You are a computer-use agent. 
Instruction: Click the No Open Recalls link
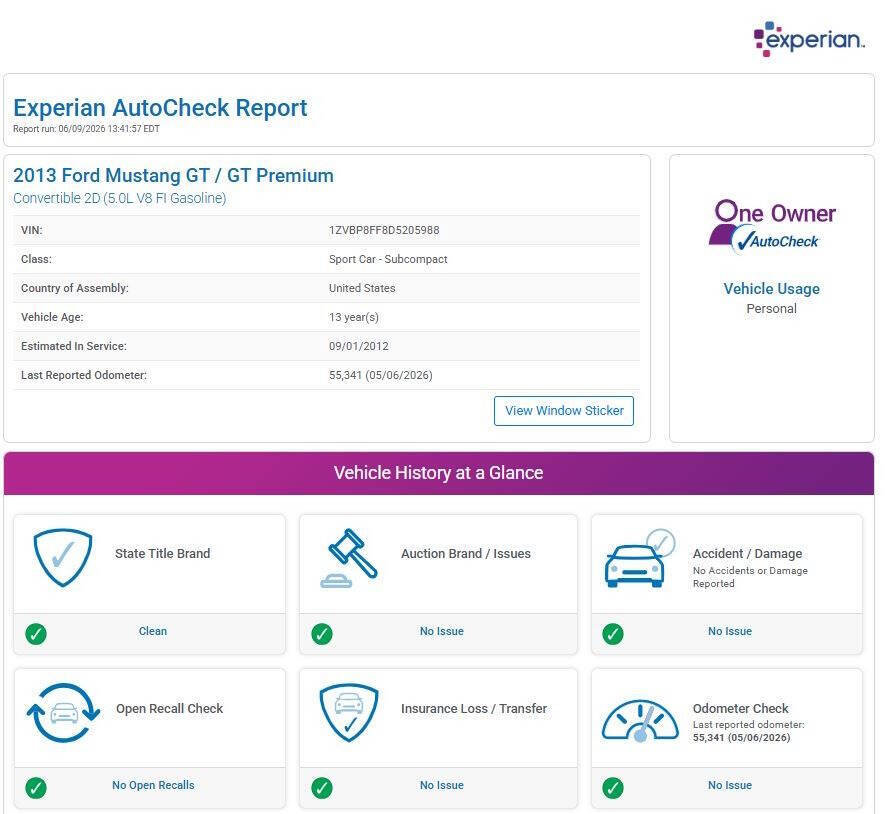click(153, 785)
